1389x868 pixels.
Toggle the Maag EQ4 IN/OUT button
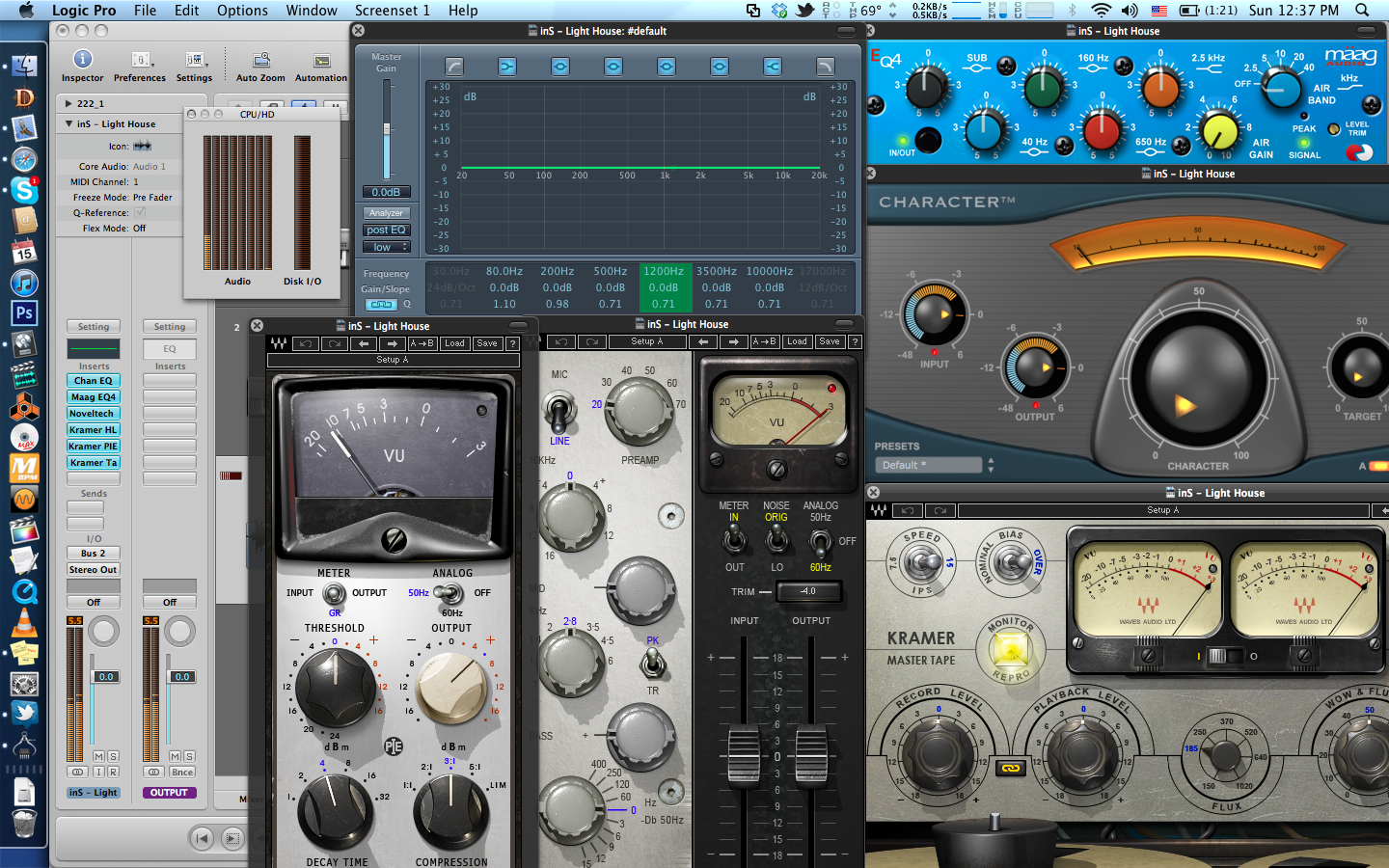pos(927,141)
